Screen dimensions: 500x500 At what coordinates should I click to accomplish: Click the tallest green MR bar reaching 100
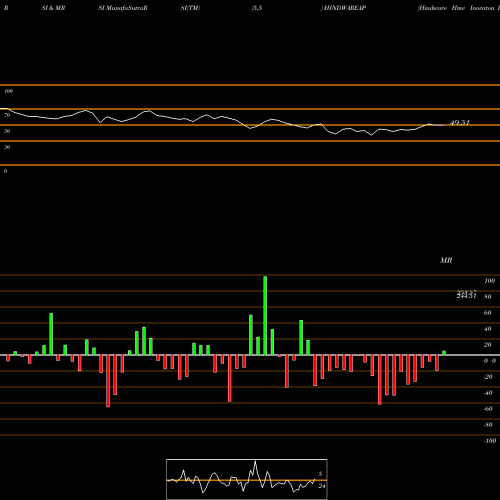[x=265, y=315]
